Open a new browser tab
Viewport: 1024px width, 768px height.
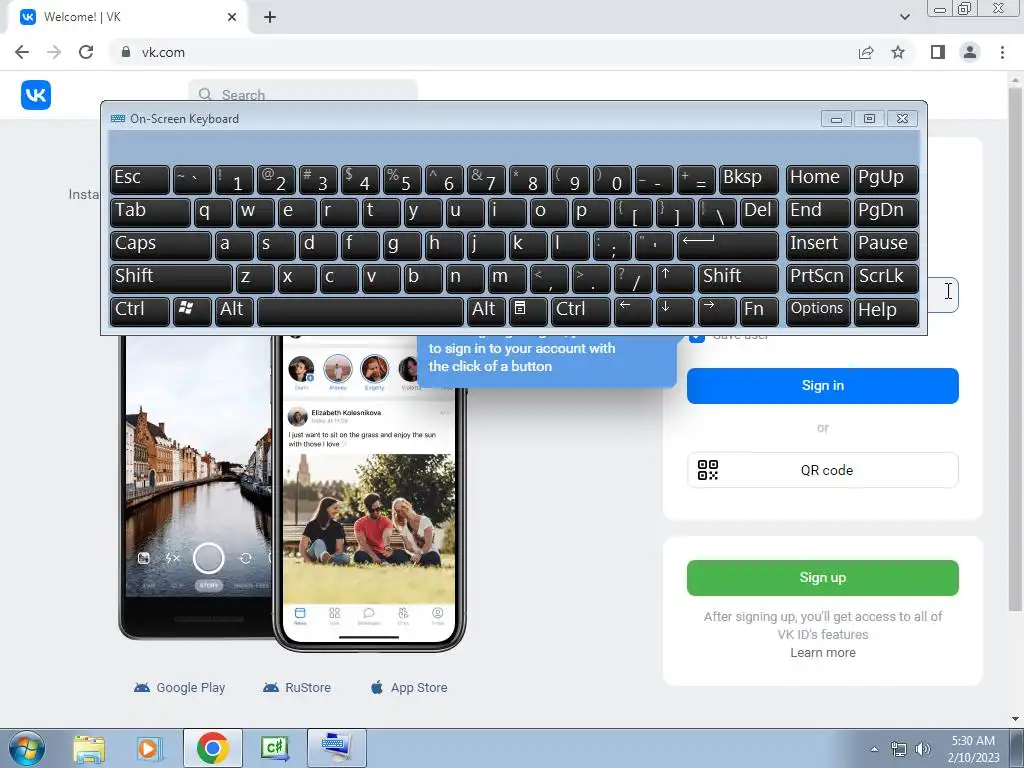270,17
